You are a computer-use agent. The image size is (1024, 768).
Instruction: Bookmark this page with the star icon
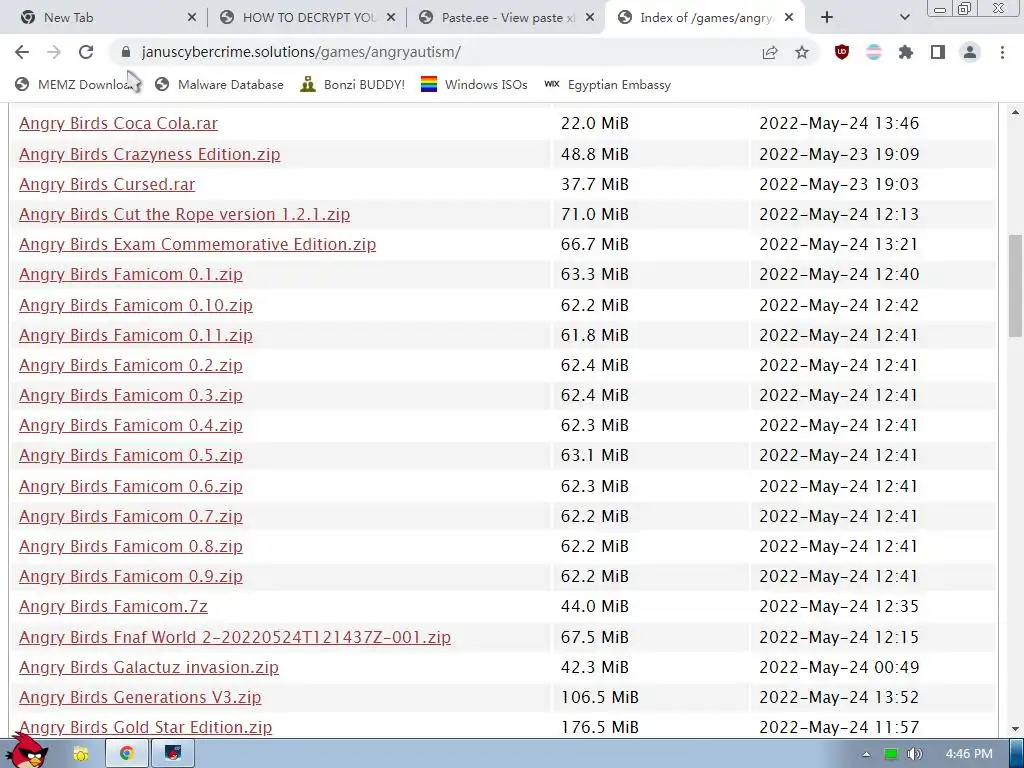(x=802, y=52)
